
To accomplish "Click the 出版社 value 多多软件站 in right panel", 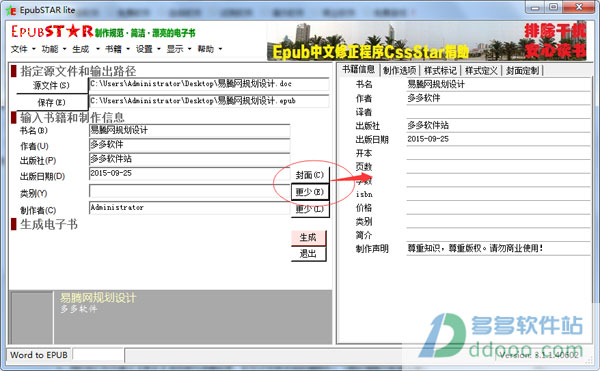I will tap(498, 126).
